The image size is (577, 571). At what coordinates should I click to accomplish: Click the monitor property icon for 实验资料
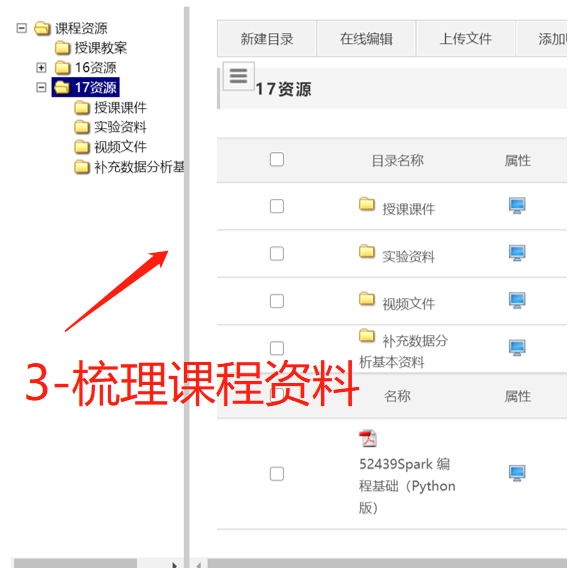point(517,253)
